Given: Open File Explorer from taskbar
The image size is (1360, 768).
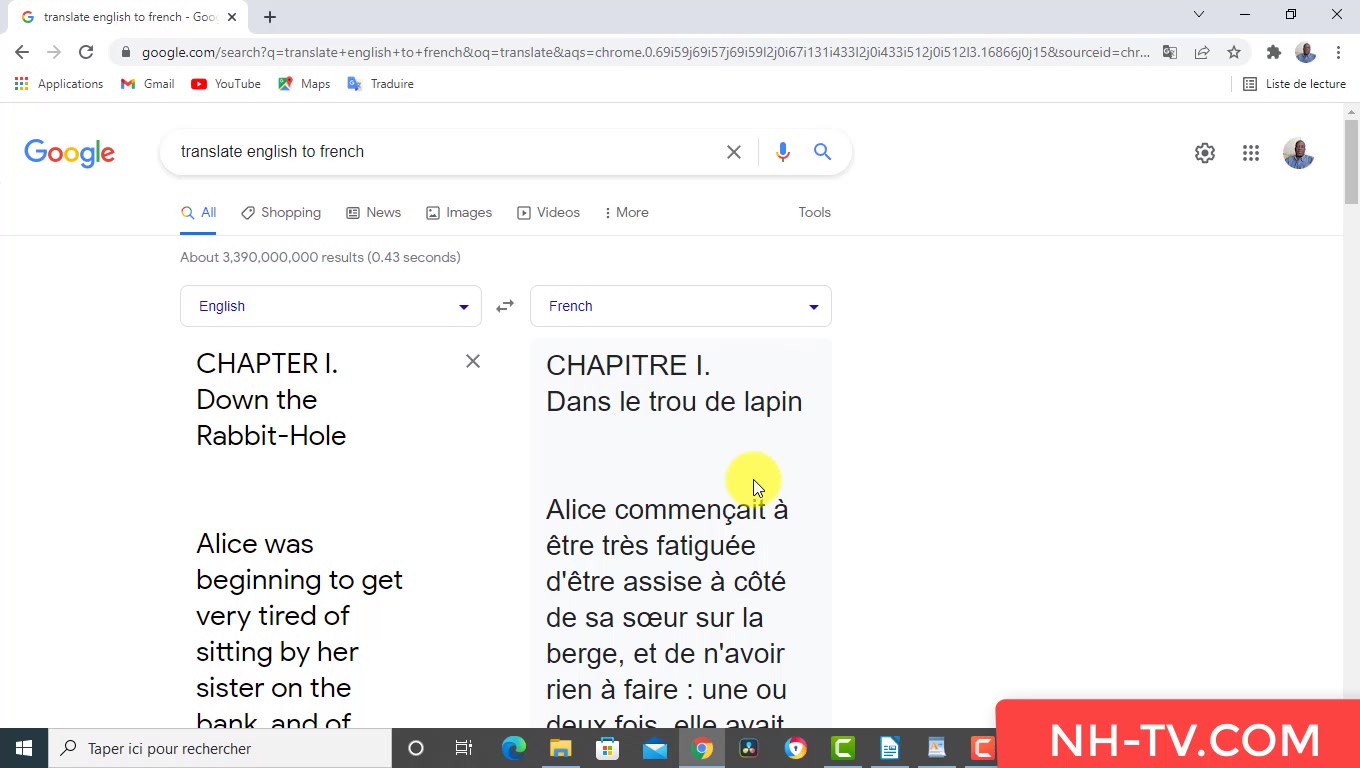Looking at the screenshot, I should (x=560, y=748).
